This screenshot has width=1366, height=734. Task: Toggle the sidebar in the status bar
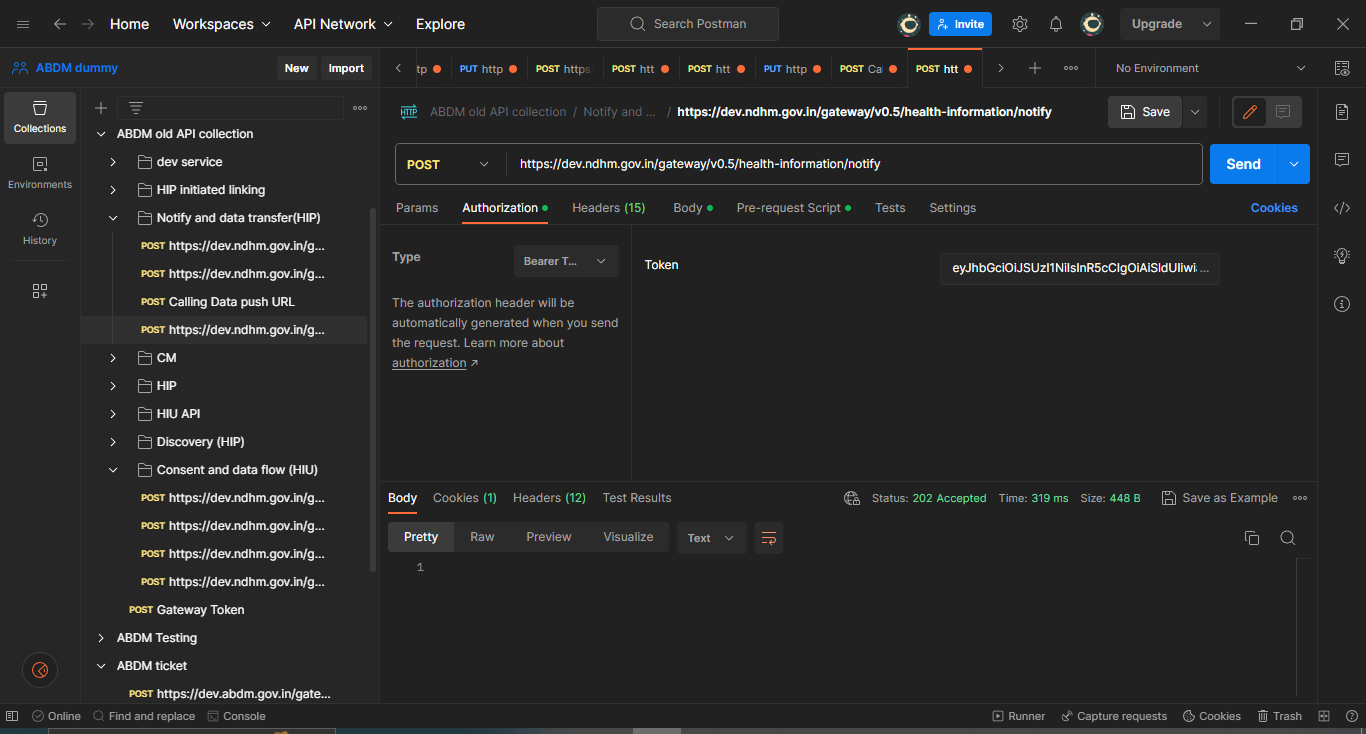tap(12, 716)
